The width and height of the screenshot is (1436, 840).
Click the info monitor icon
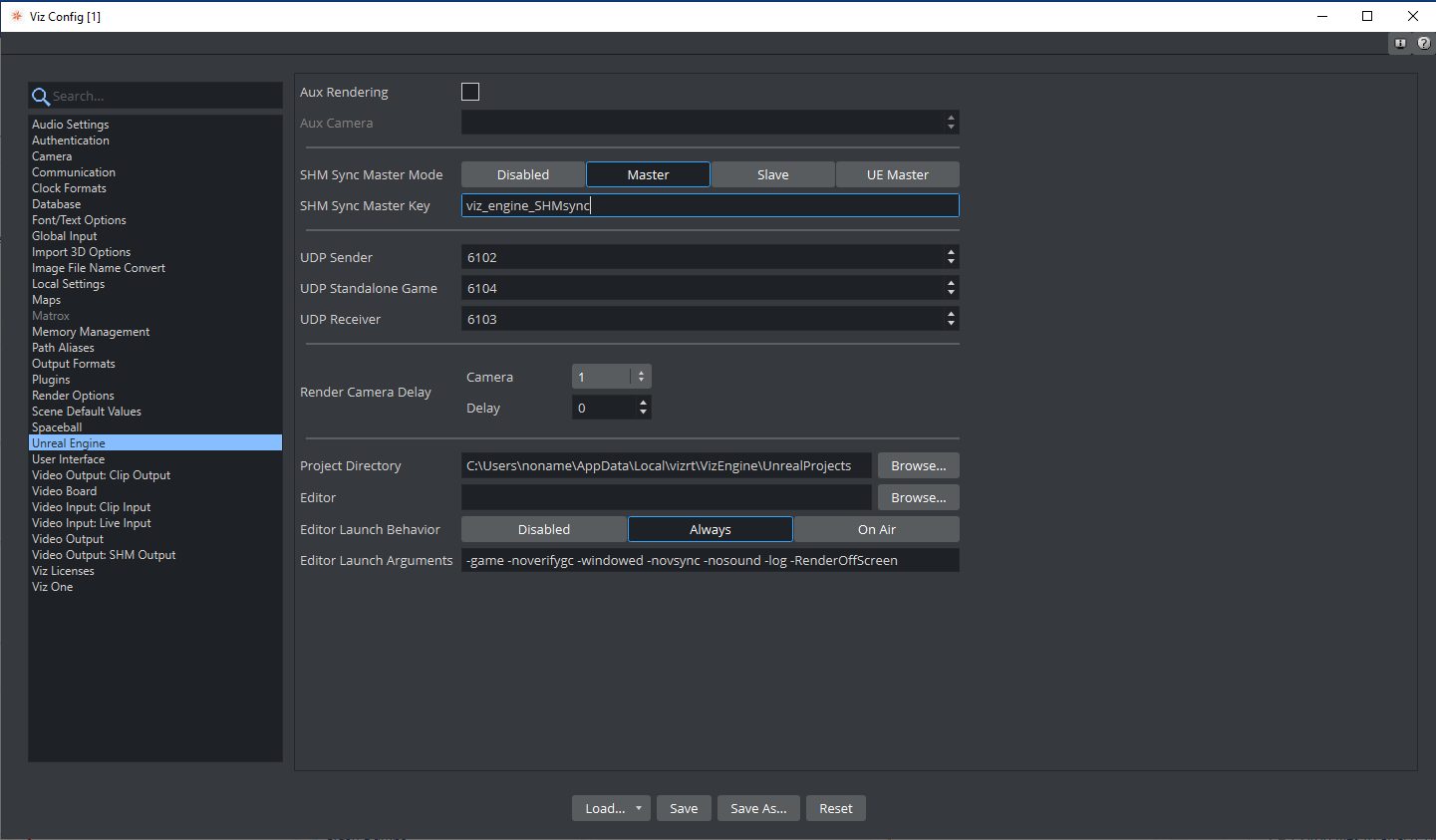(1400, 43)
